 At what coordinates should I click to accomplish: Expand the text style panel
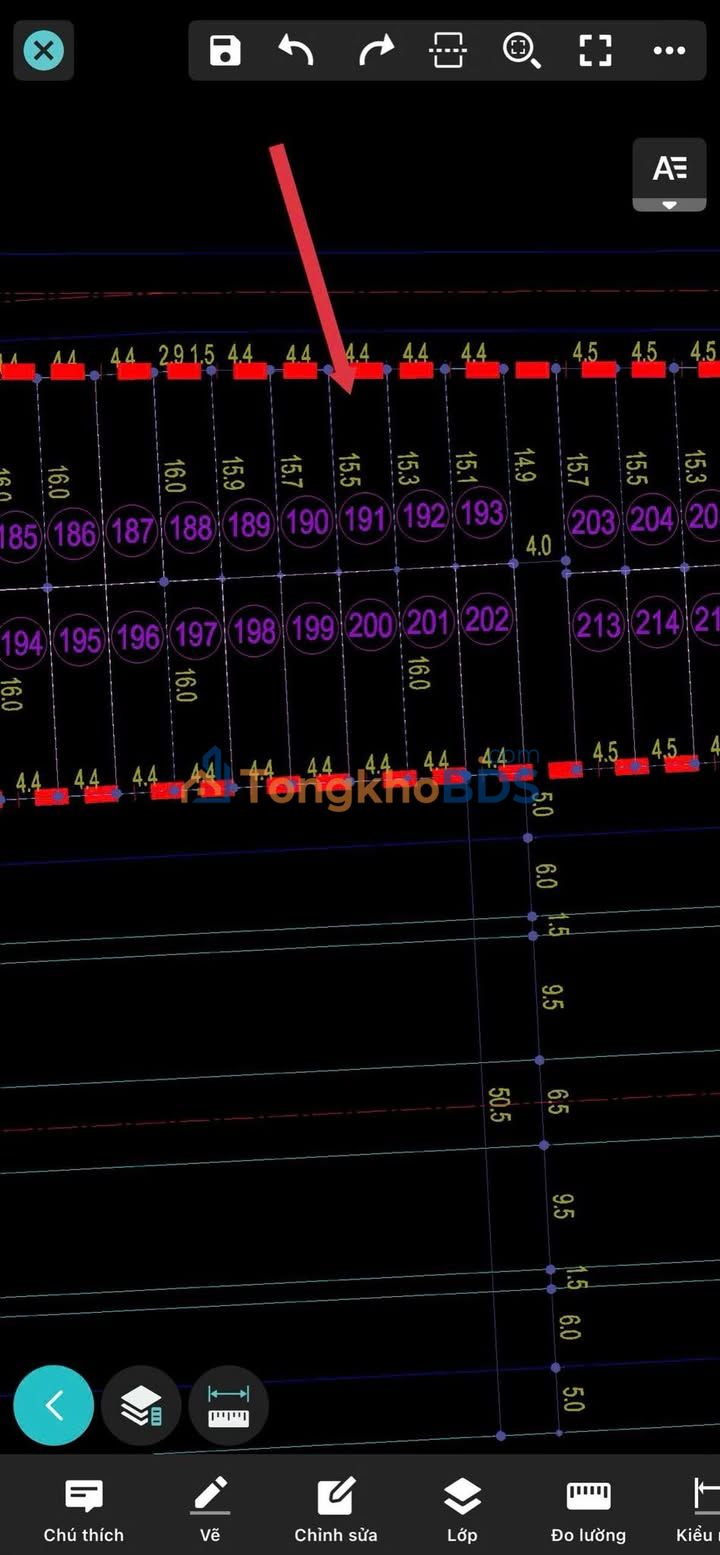coord(669,174)
